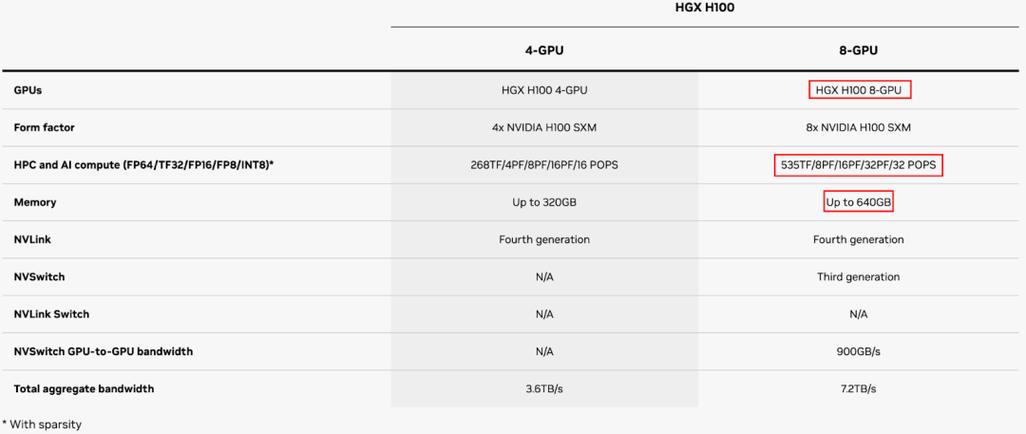Select the 8-GPU column header
This screenshot has height=434, width=1026.
[x=858, y=50]
